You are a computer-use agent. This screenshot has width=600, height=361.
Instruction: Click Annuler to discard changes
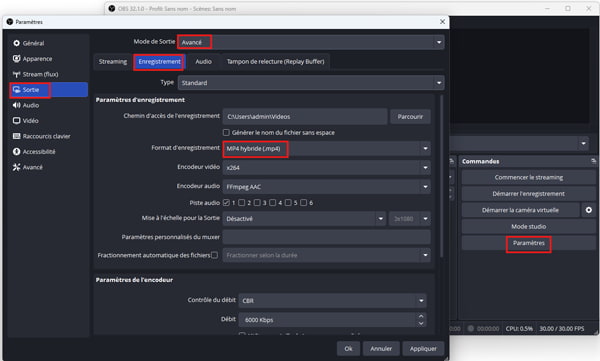click(381, 349)
